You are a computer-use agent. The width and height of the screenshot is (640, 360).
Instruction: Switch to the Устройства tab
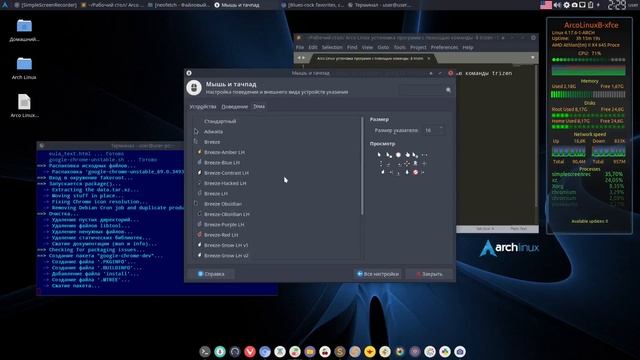[202, 107]
